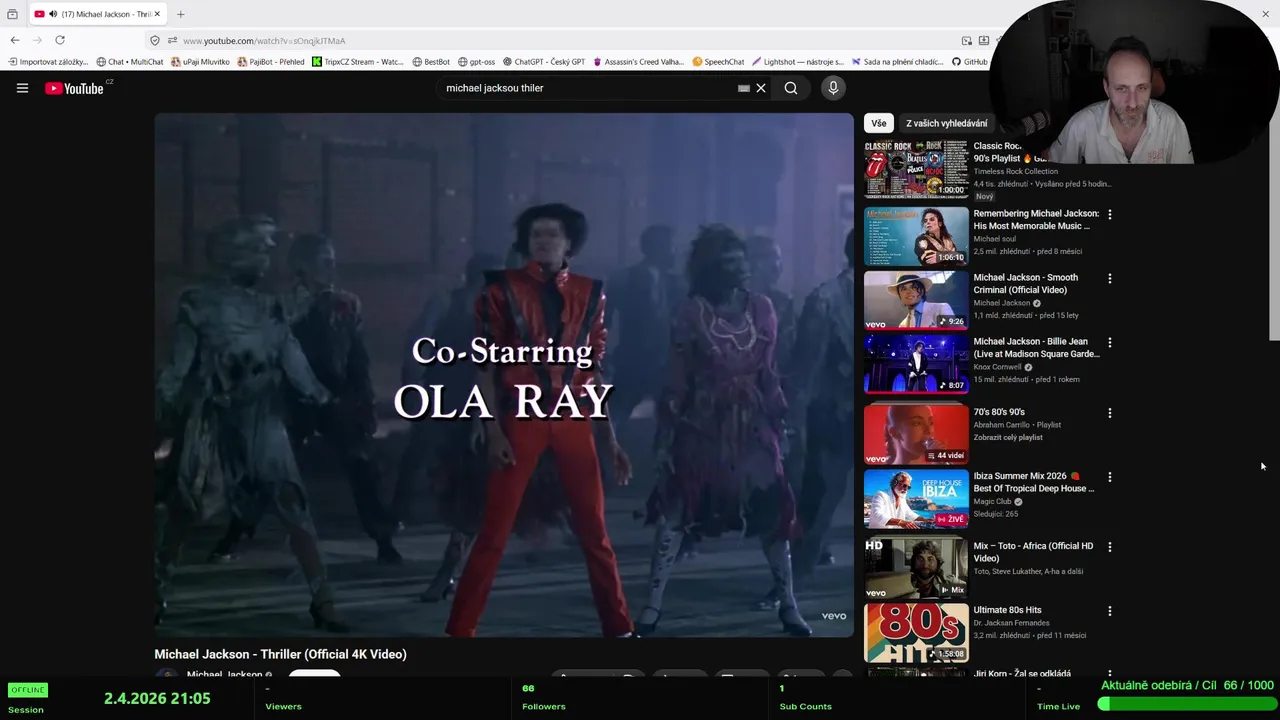Open title 'Ibiza Summer Mix 2026'
The height and width of the screenshot is (720, 1280).
[1034, 482]
